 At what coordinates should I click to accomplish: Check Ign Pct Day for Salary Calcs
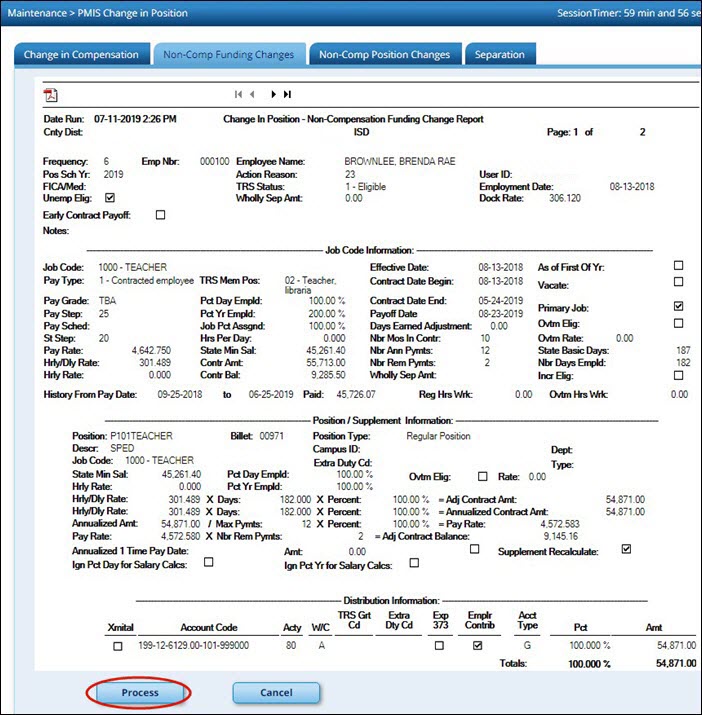(x=208, y=563)
